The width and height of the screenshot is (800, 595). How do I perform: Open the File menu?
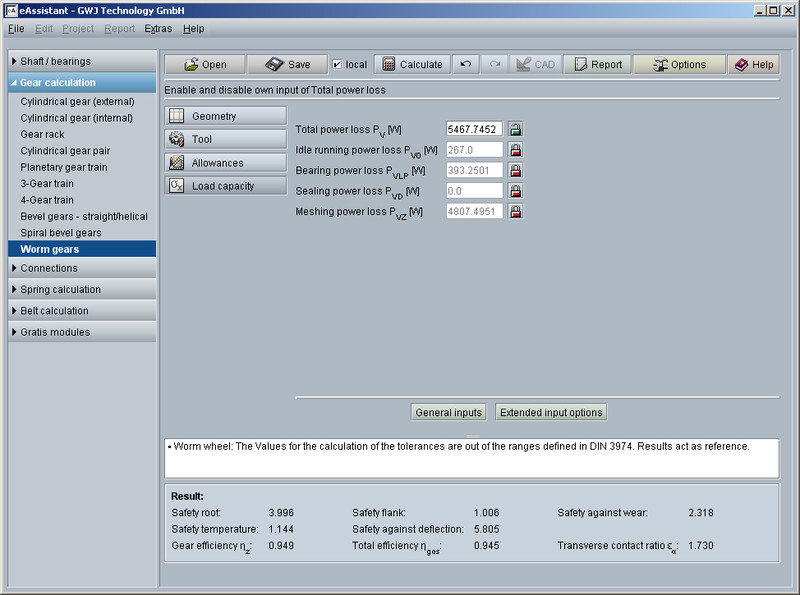tap(16, 29)
